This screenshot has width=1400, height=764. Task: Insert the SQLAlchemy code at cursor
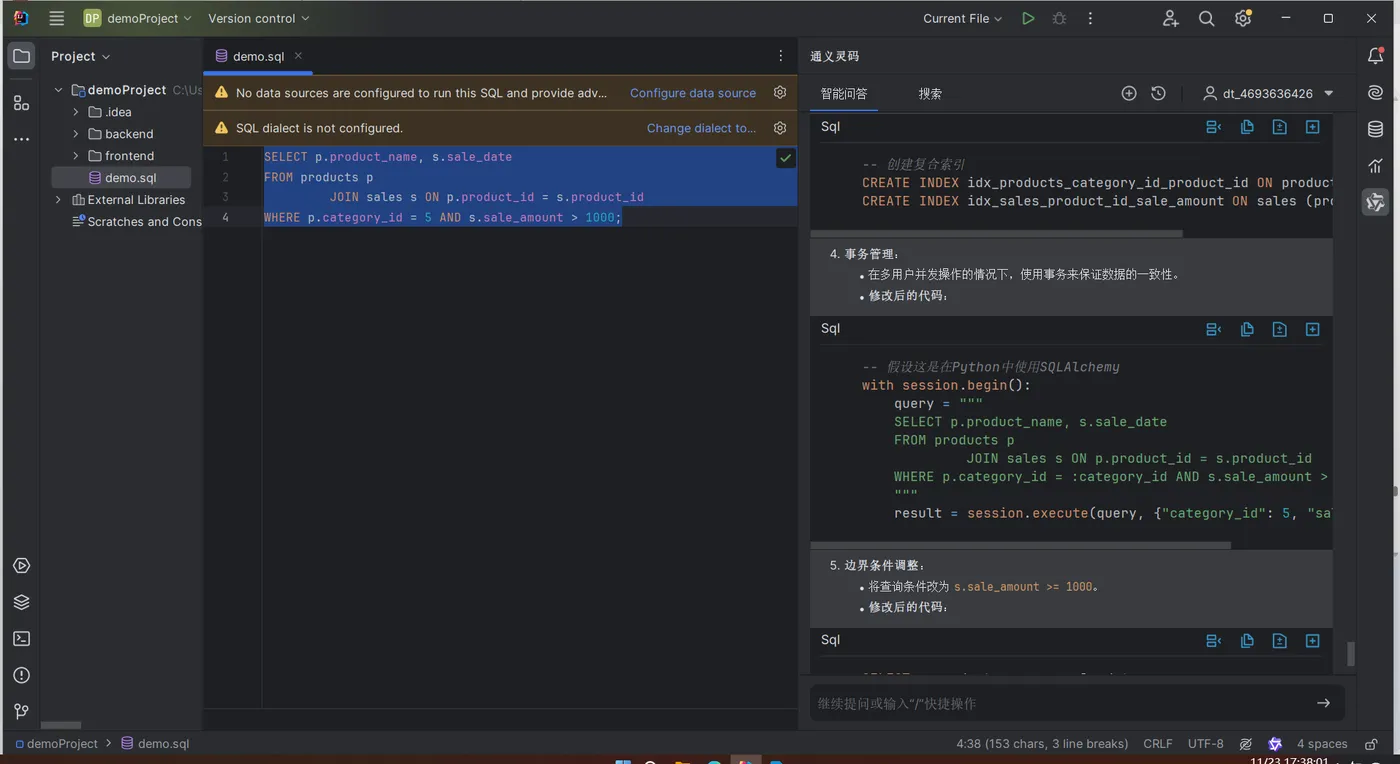1214,329
